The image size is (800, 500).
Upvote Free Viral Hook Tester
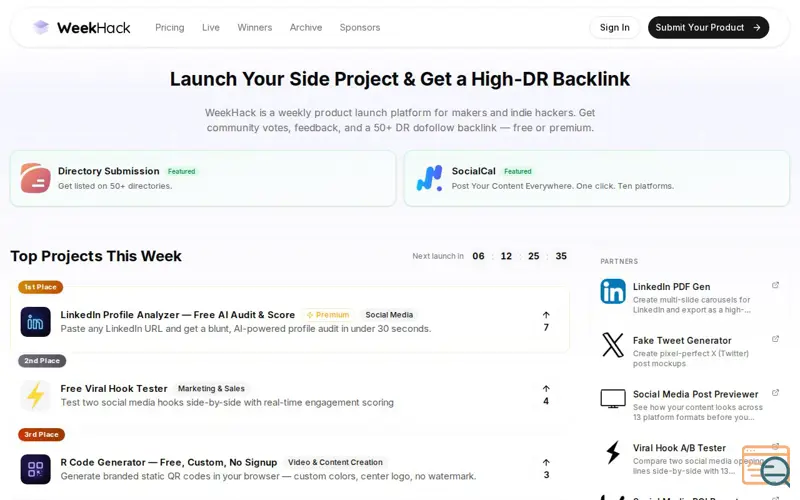546,395
